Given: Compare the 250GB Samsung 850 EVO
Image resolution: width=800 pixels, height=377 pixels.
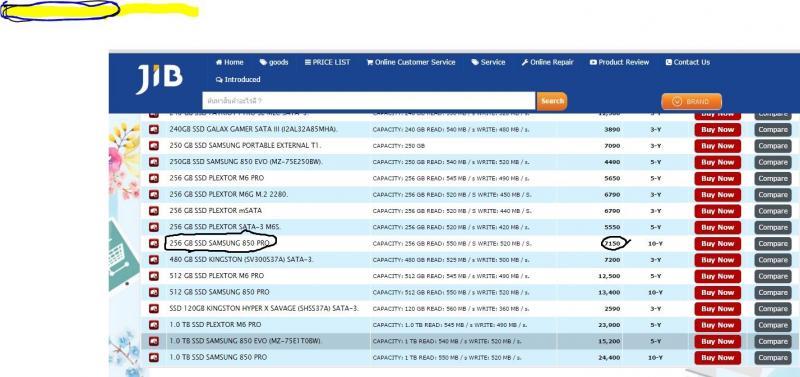Looking at the screenshot, I should tap(773, 162).
